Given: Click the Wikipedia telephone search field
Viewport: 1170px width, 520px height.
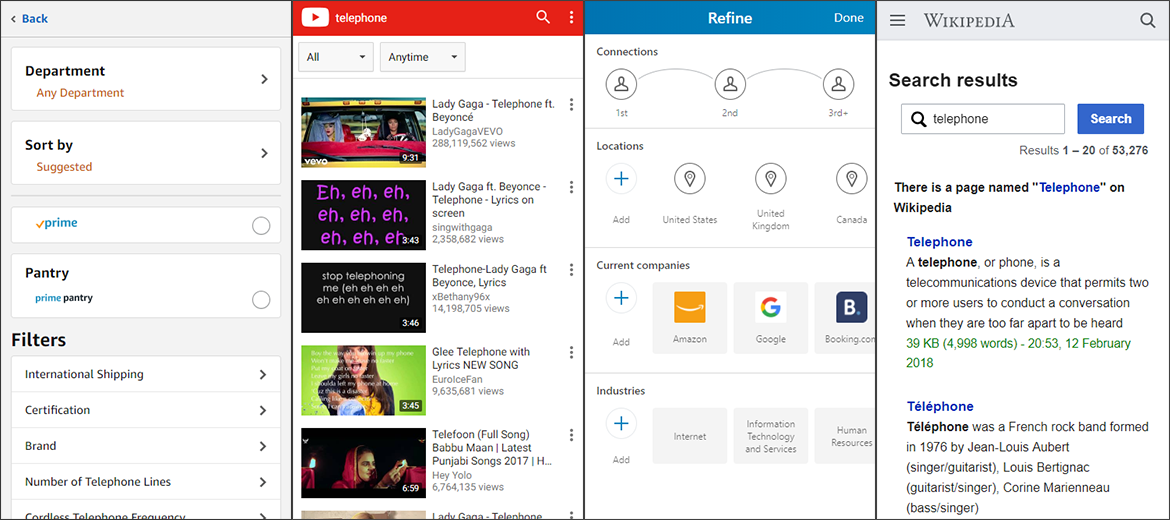Looking at the screenshot, I should click(x=983, y=119).
